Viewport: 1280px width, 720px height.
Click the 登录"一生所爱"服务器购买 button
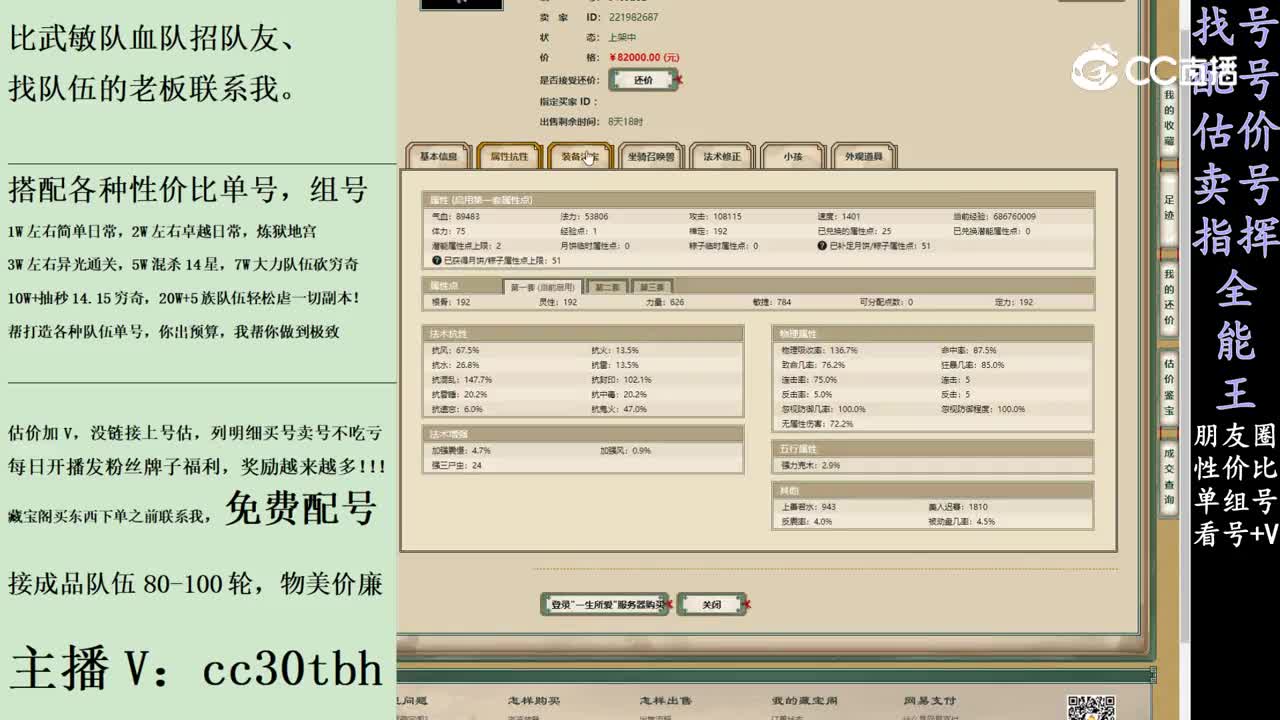(x=606, y=604)
